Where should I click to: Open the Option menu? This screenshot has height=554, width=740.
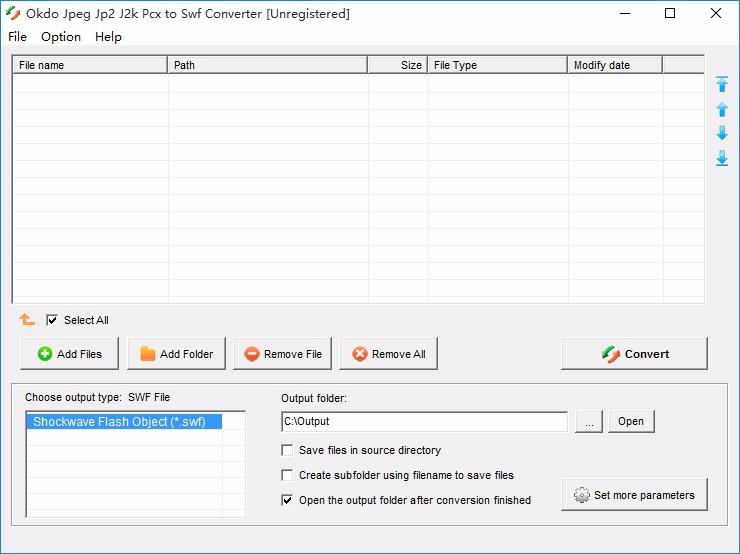(61, 37)
